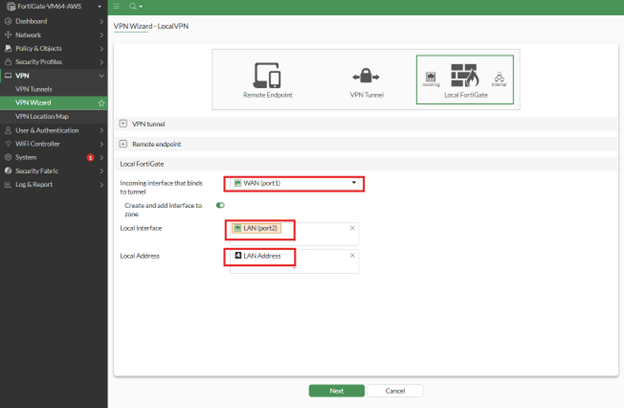Toggle favorite star on VPN Wizard

point(101,103)
